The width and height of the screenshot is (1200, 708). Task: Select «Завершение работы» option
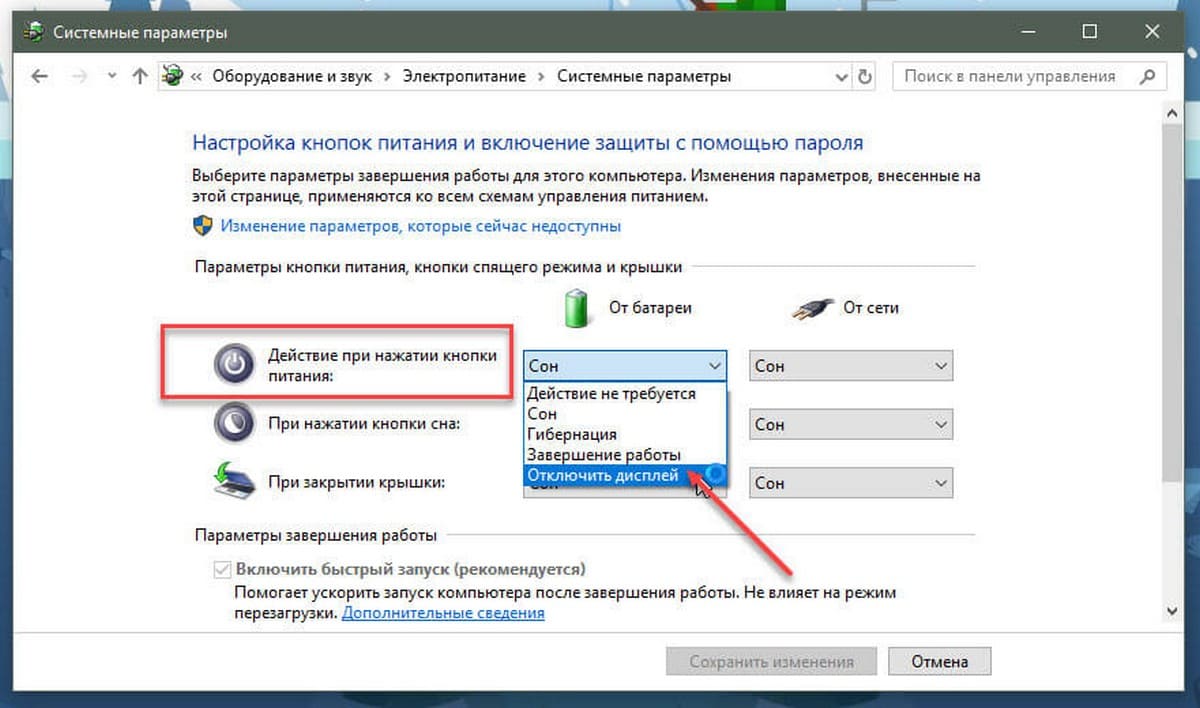coord(625,455)
